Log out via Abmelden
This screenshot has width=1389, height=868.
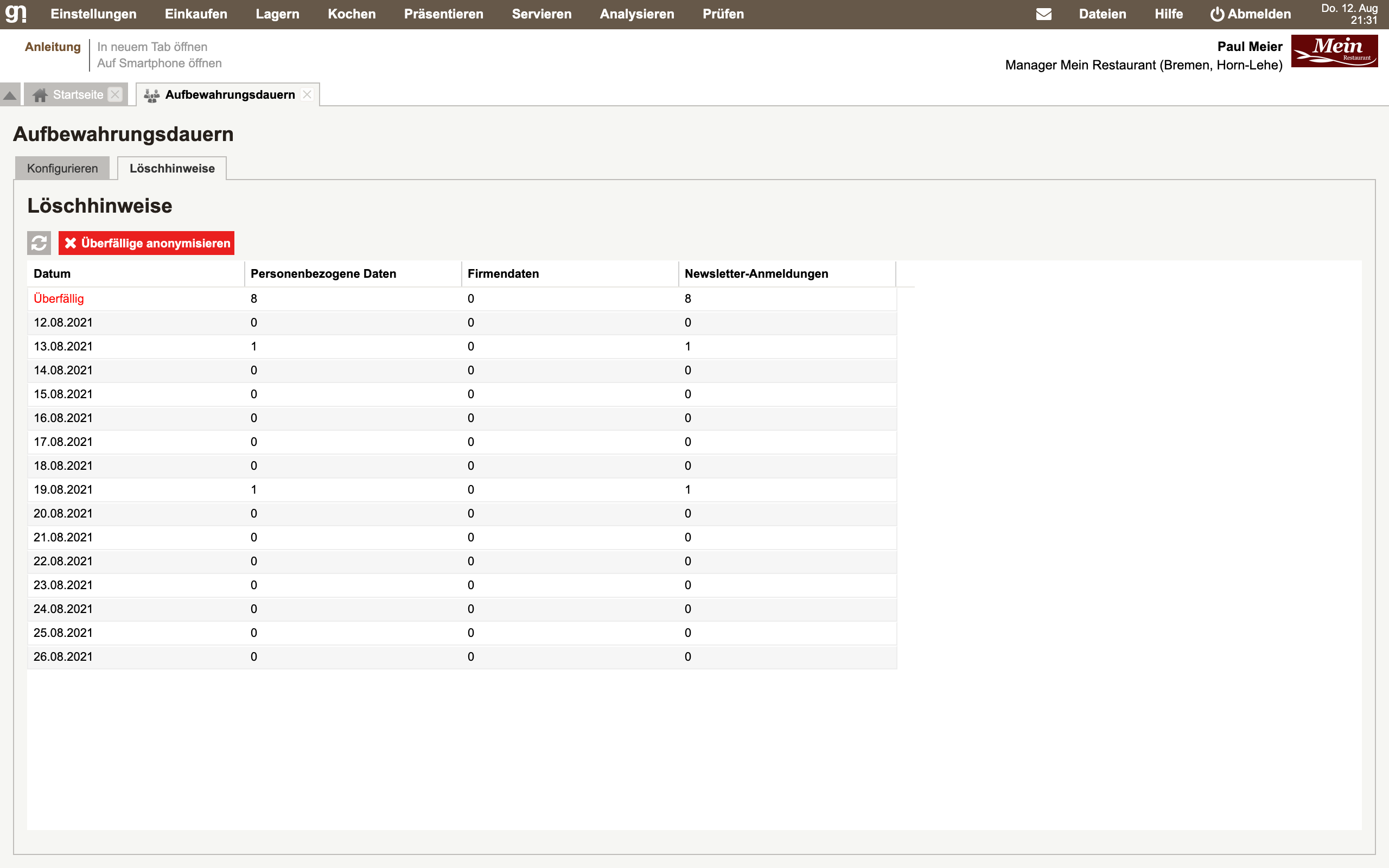pos(1251,14)
